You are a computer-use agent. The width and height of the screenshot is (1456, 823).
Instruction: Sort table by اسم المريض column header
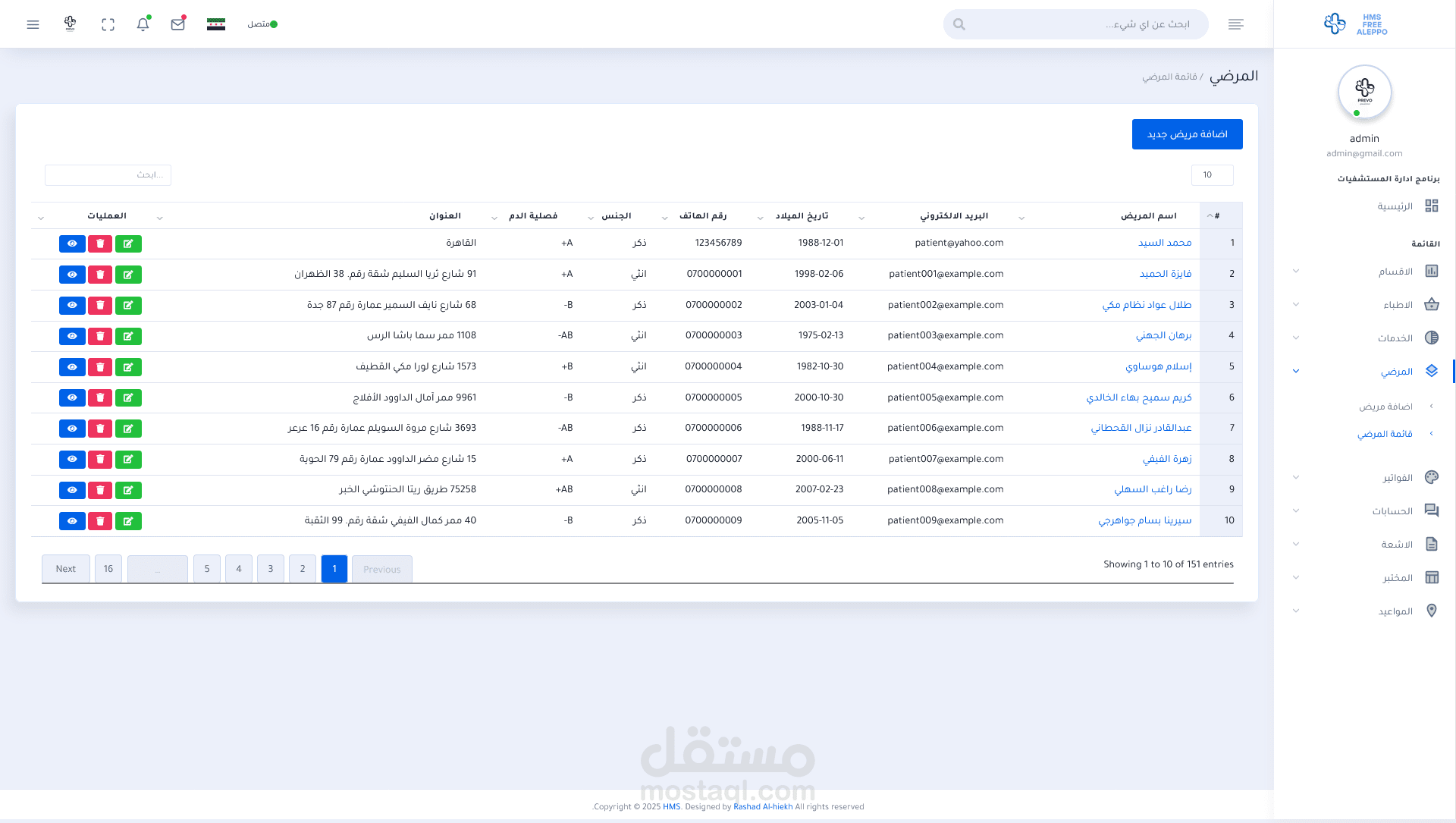(x=1148, y=216)
